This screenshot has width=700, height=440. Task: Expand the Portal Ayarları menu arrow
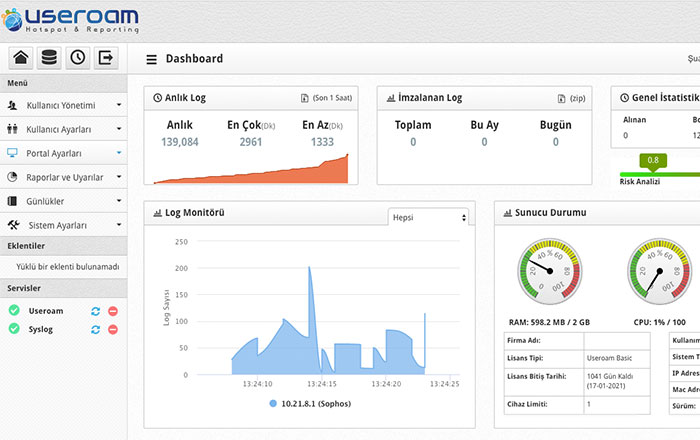click(x=119, y=153)
